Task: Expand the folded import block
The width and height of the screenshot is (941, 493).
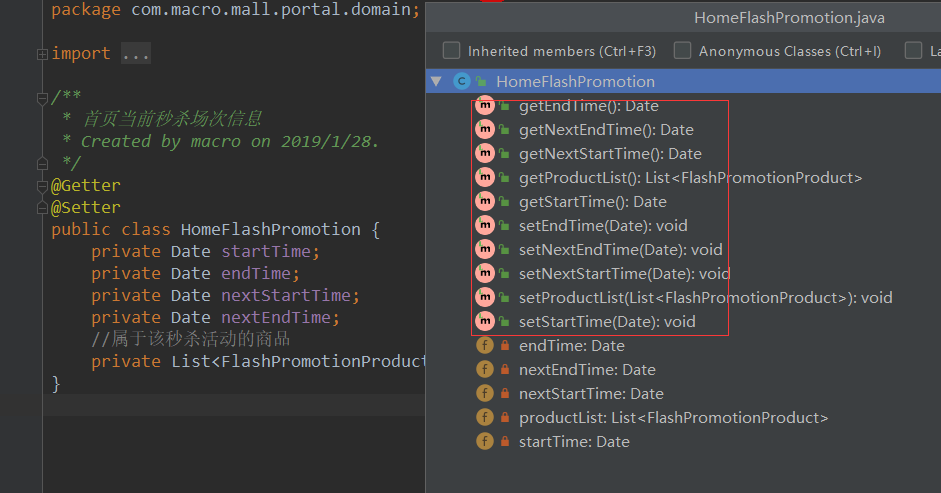Action: tap(42, 54)
